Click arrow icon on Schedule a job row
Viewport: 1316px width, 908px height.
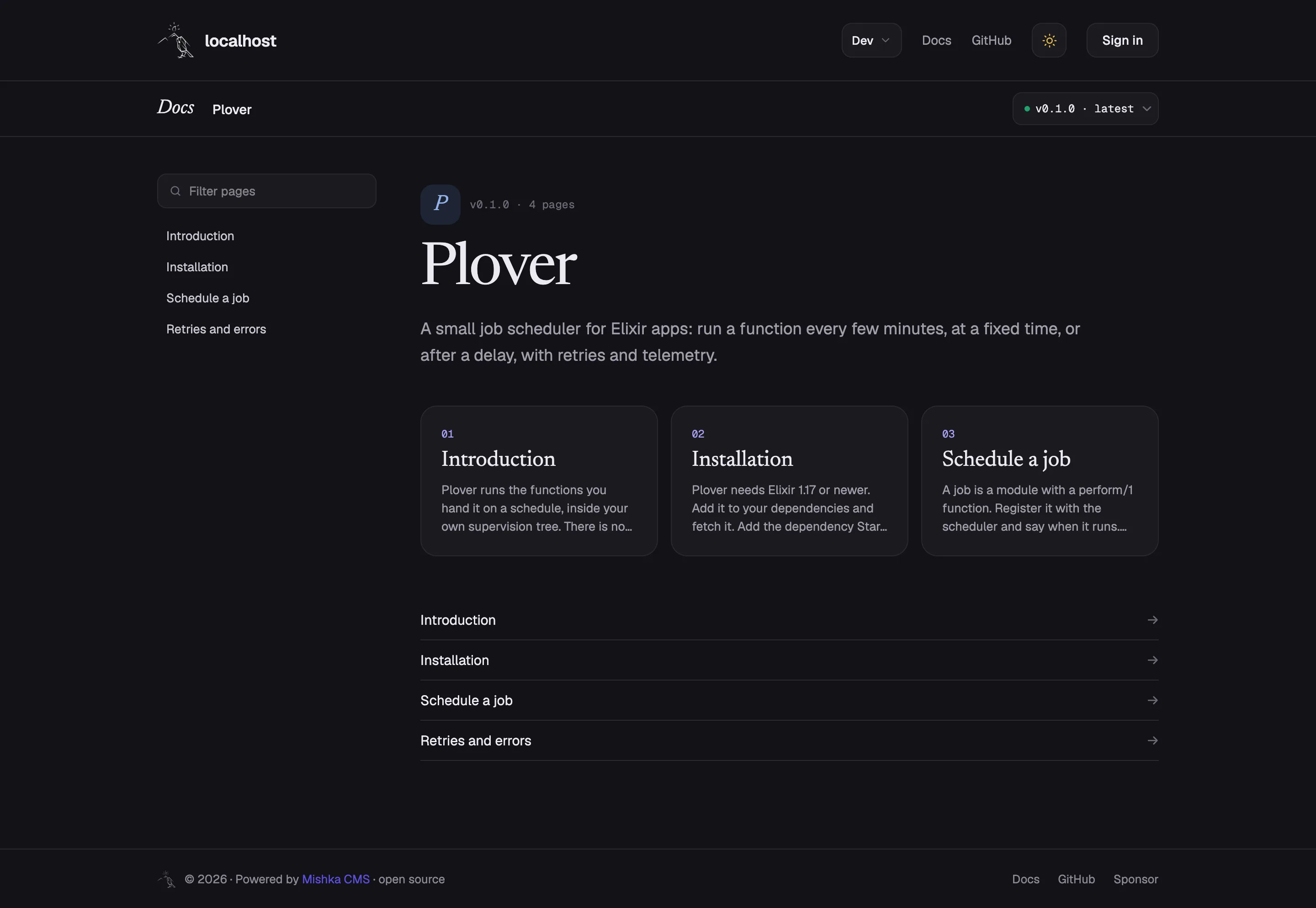1152,700
